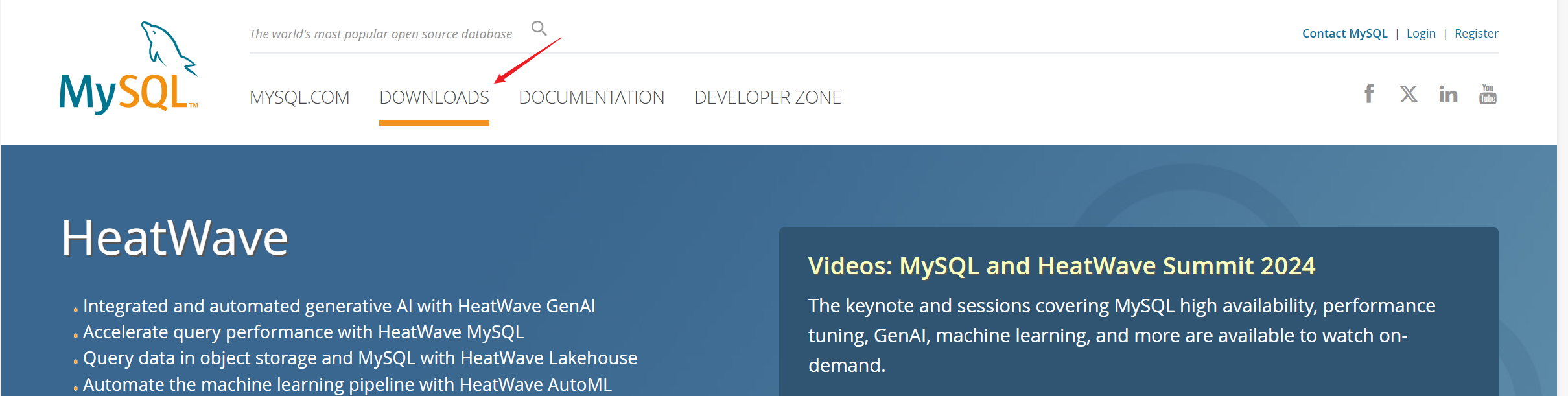Select the DOWNLOADS navigation tab
The height and width of the screenshot is (396, 1568).
coord(434,97)
